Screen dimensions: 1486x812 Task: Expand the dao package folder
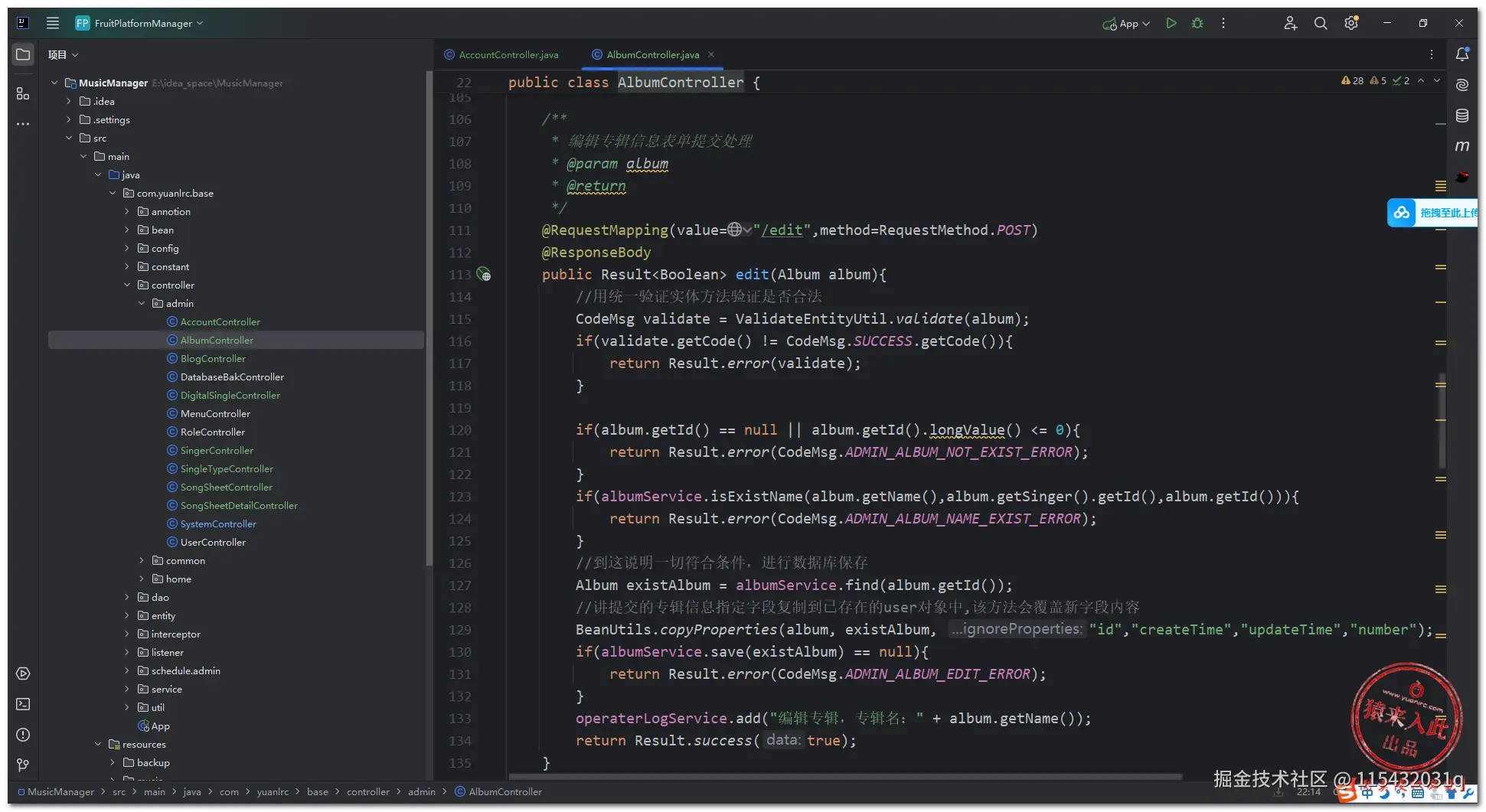click(127, 598)
